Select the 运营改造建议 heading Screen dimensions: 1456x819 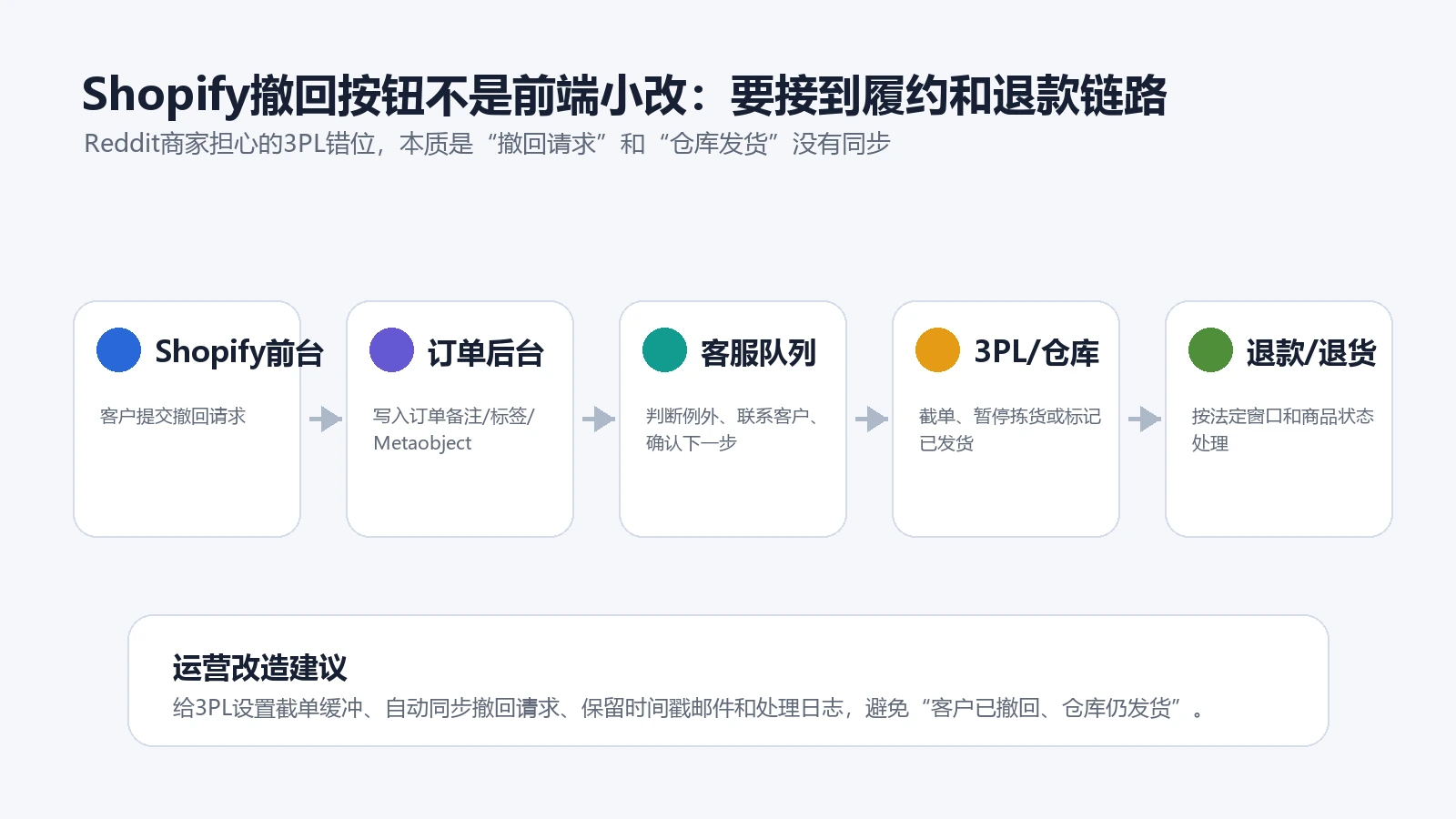click(260, 668)
